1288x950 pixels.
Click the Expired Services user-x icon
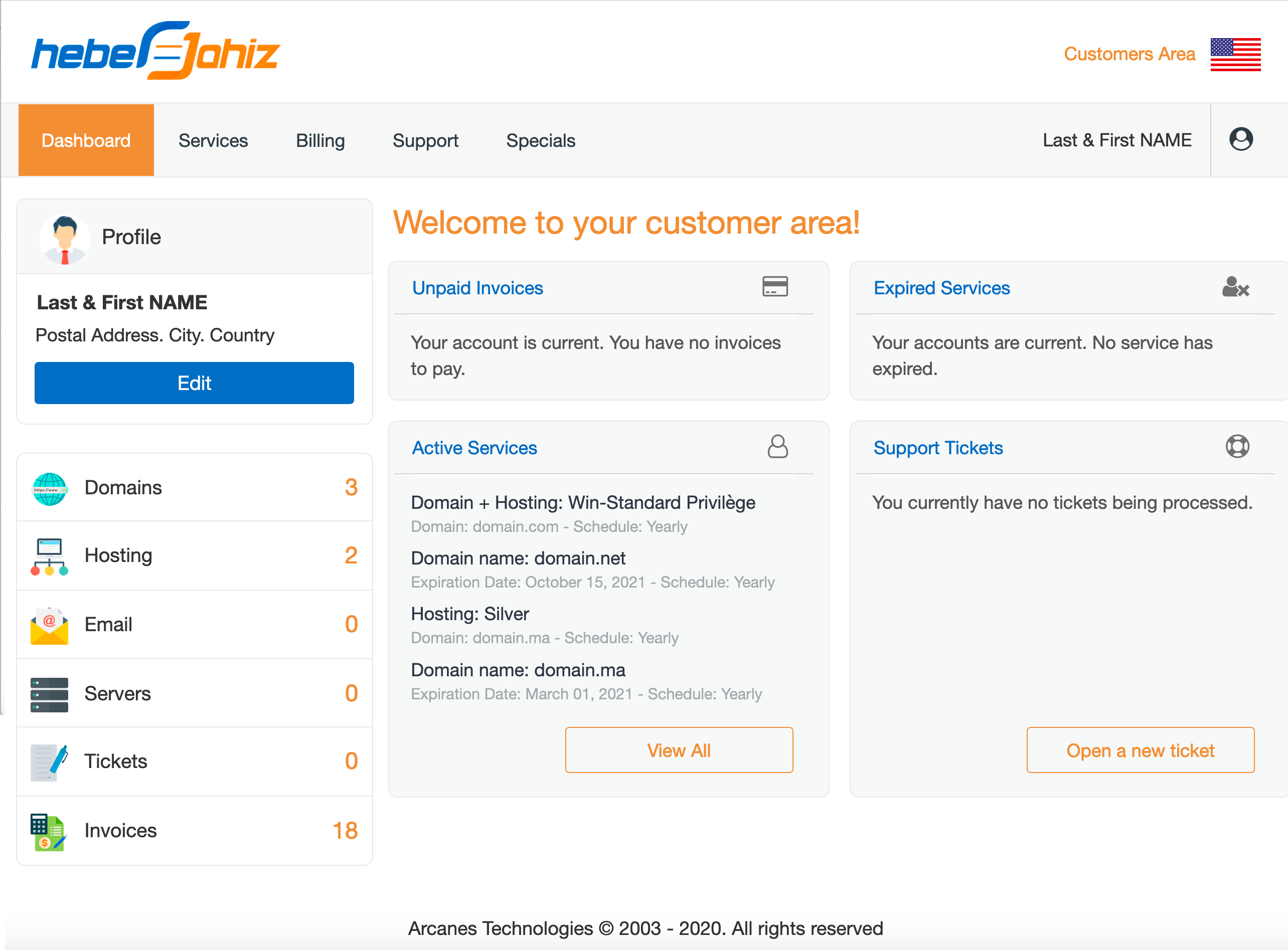click(x=1235, y=286)
